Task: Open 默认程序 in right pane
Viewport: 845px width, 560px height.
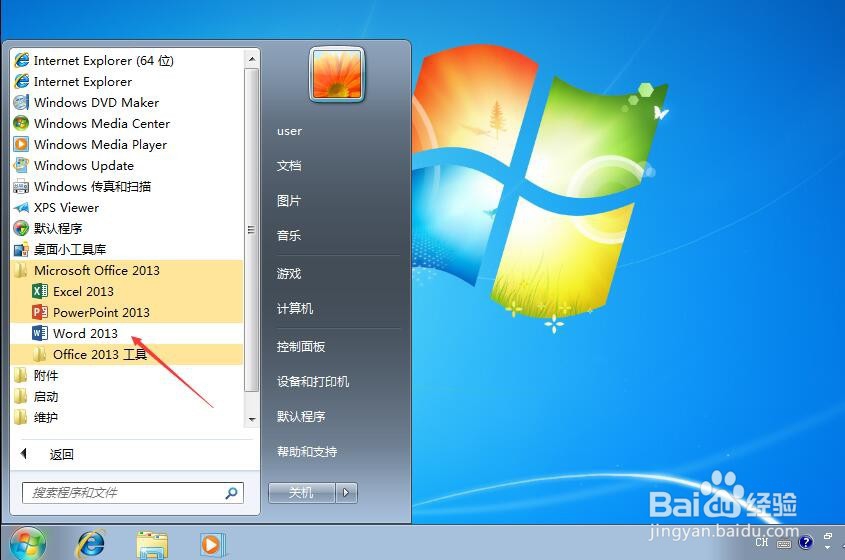Action: 301,417
